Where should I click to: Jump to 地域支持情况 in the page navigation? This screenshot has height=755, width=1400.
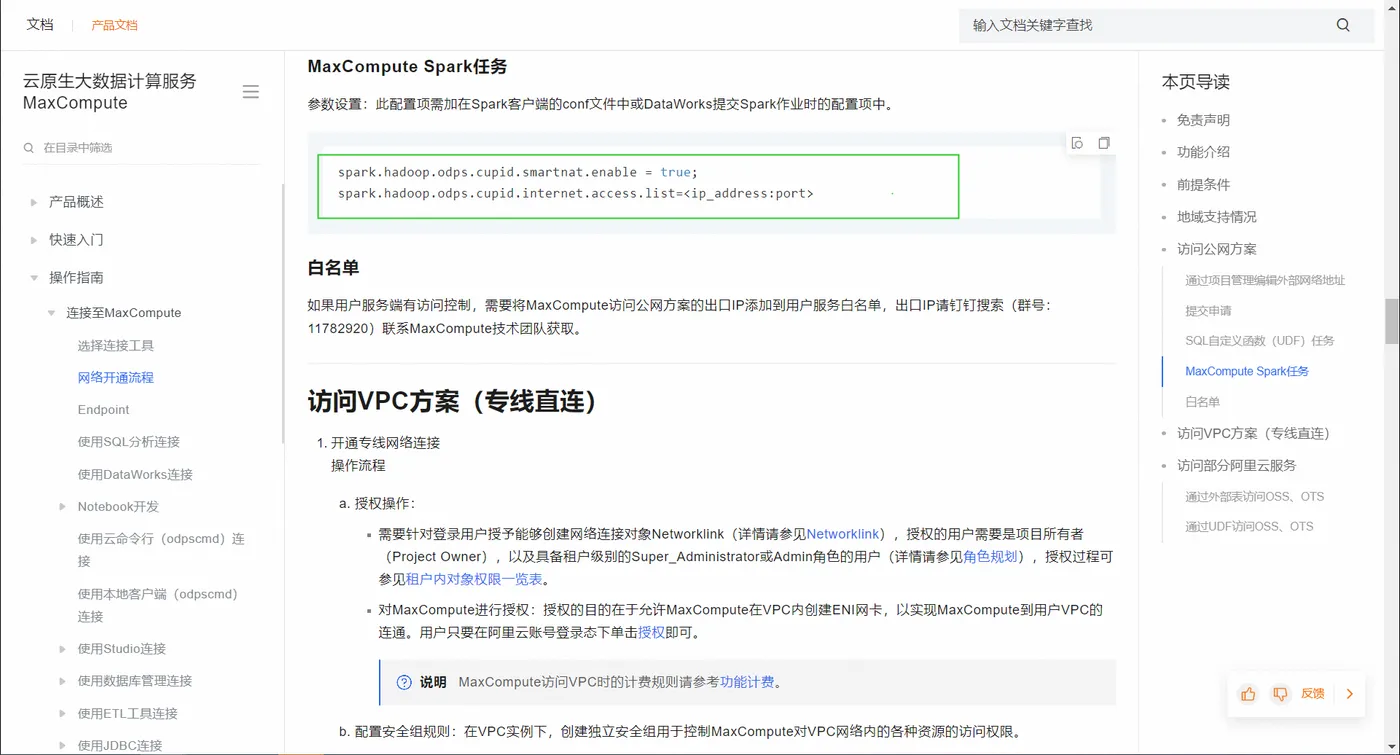pos(1217,217)
